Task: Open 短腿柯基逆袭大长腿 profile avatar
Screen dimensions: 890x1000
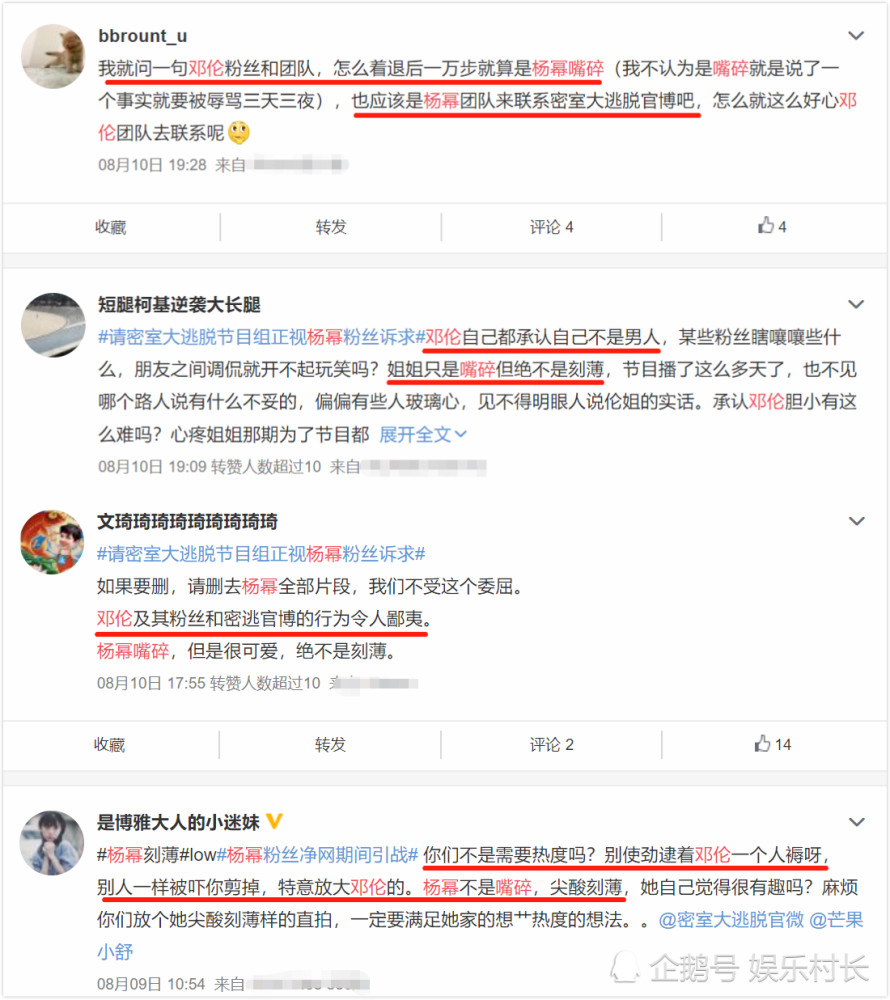Action: coord(53,325)
